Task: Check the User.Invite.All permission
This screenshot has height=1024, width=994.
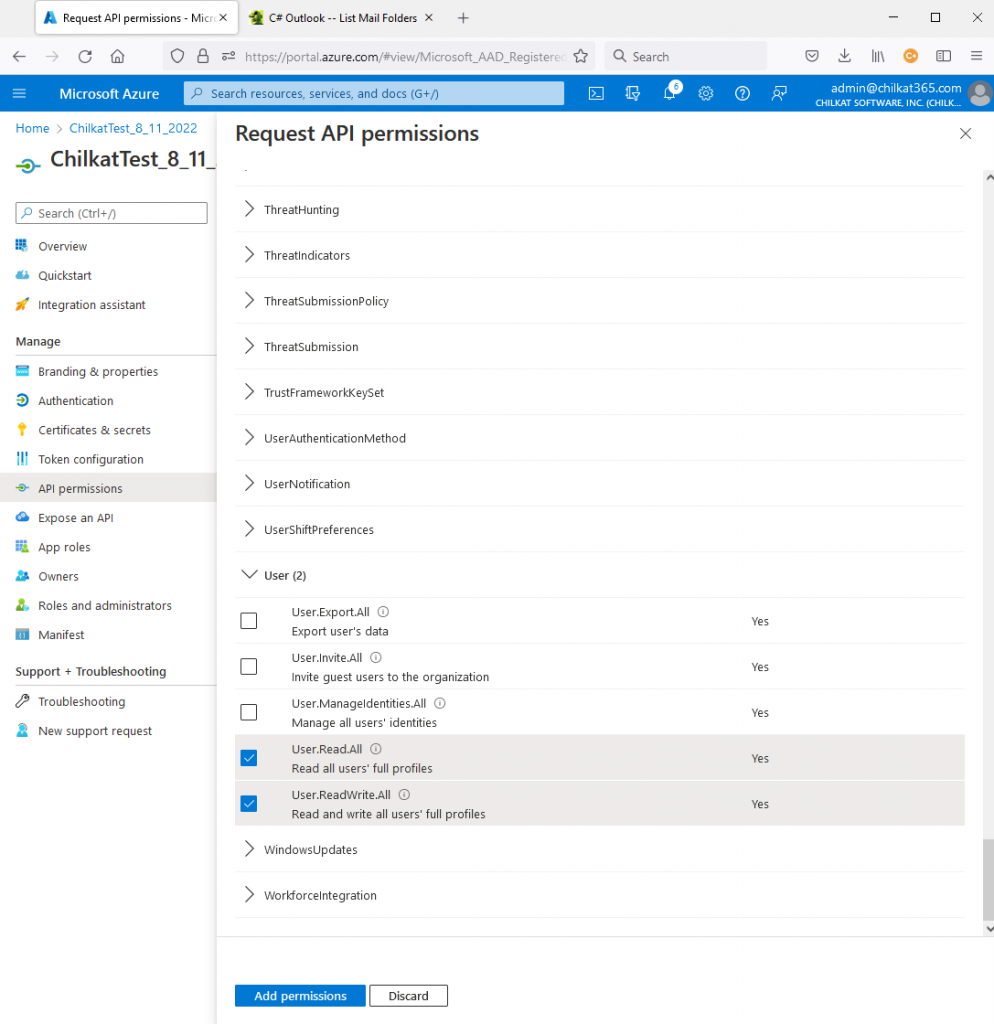Action: pos(248,666)
